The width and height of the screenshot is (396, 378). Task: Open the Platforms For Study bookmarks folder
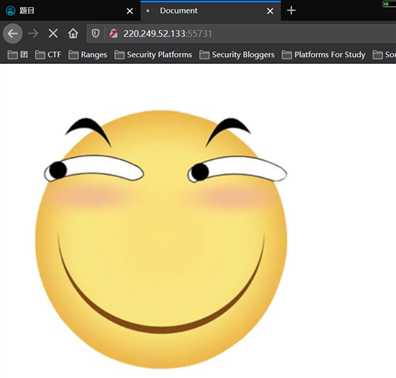coord(323,54)
